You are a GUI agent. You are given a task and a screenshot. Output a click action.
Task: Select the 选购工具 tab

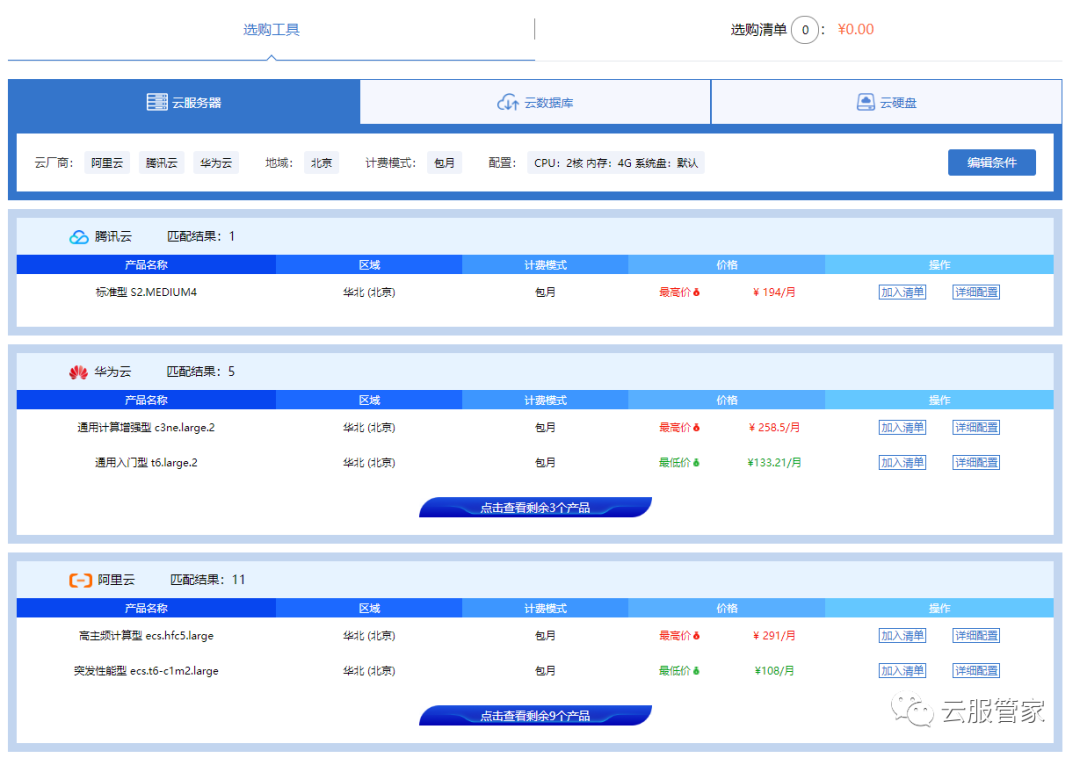point(271,30)
